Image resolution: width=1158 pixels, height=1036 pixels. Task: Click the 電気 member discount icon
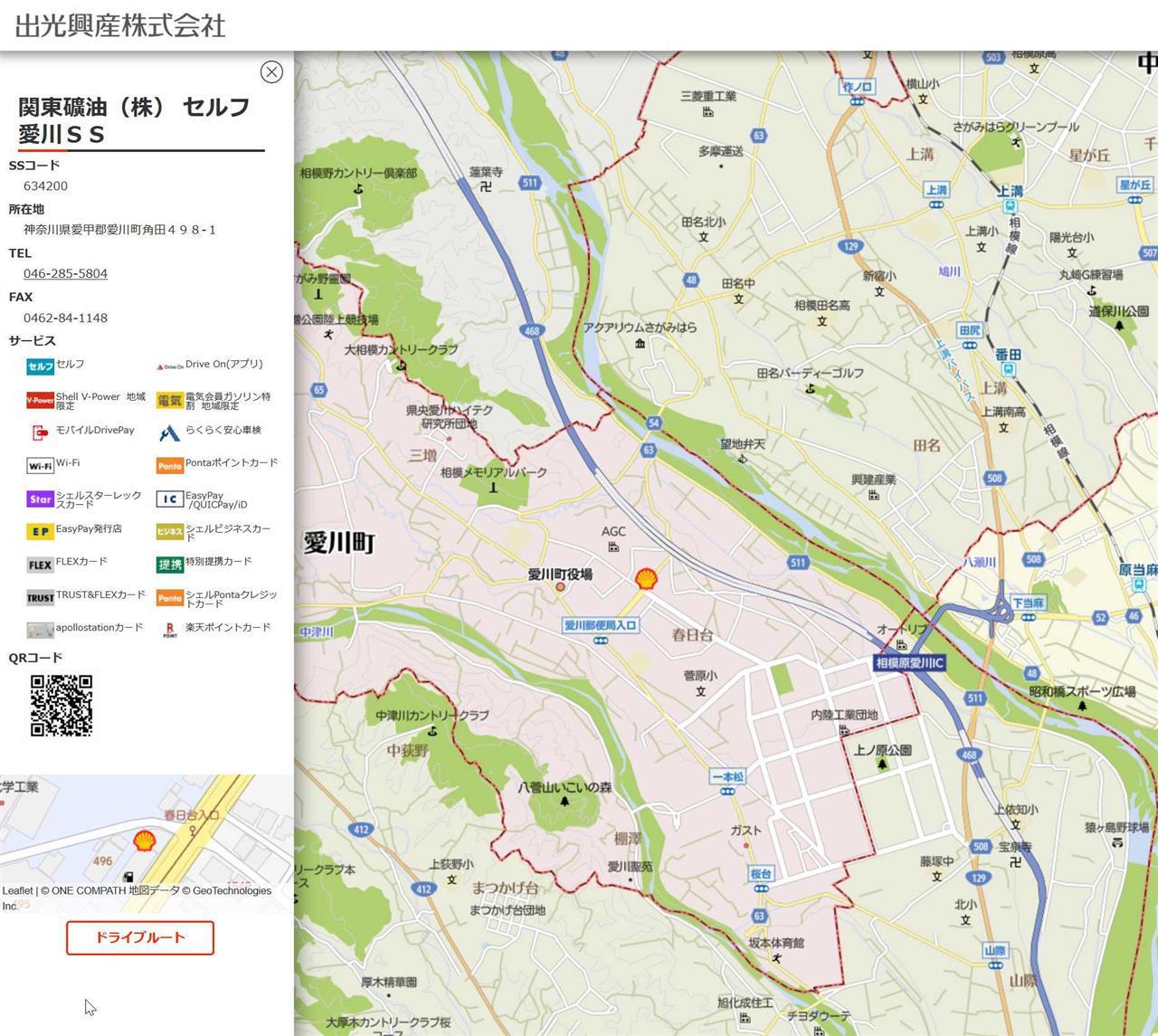(170, 400)
